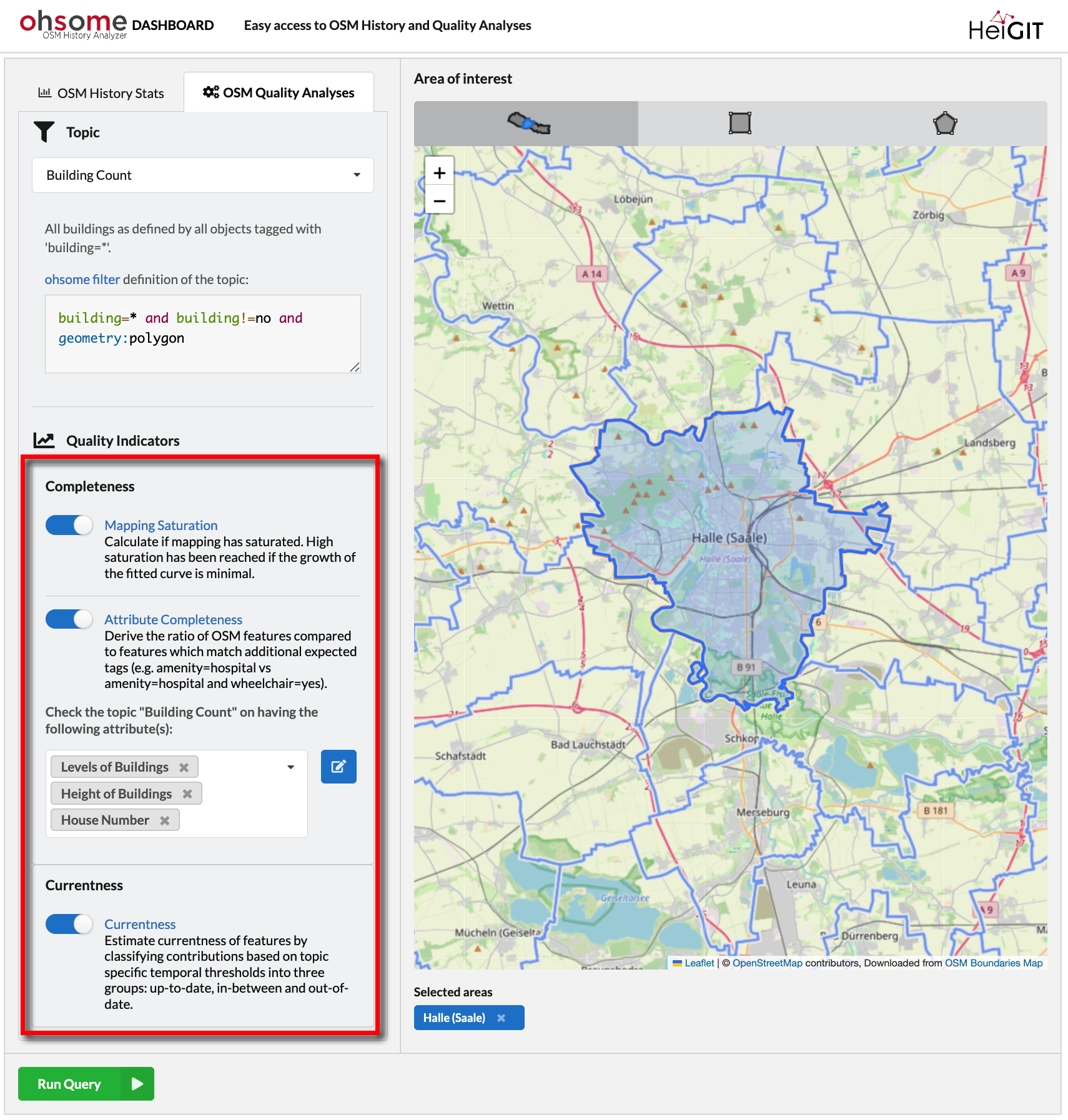Run the query with the green button
The width and height of the screenshot is (1068, 1120).
(86, 1084)
